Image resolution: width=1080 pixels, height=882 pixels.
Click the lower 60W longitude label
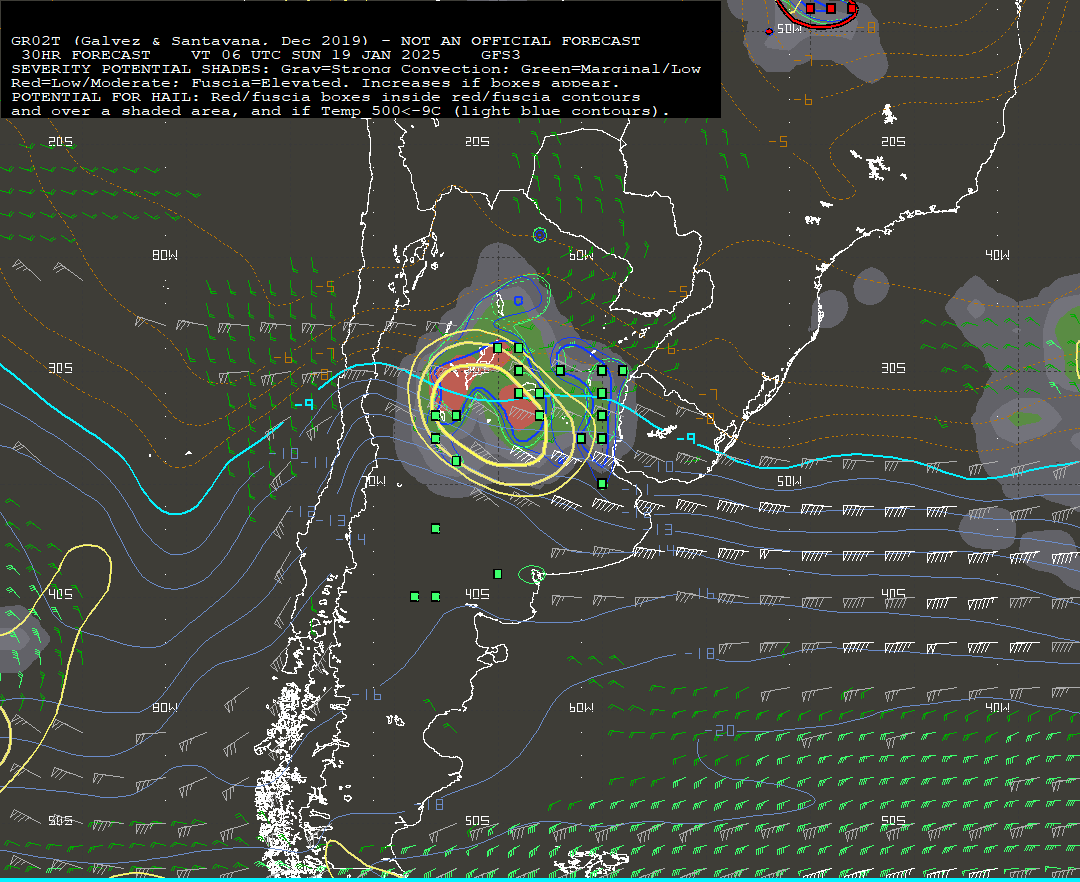tap(581, 708)
